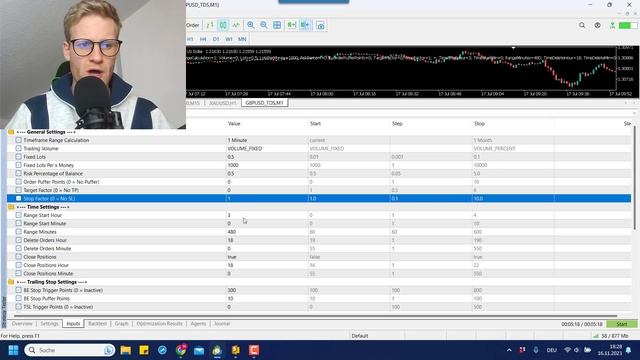Zoom out of the chart
640x360 pixels.
(x=264, y=25)
